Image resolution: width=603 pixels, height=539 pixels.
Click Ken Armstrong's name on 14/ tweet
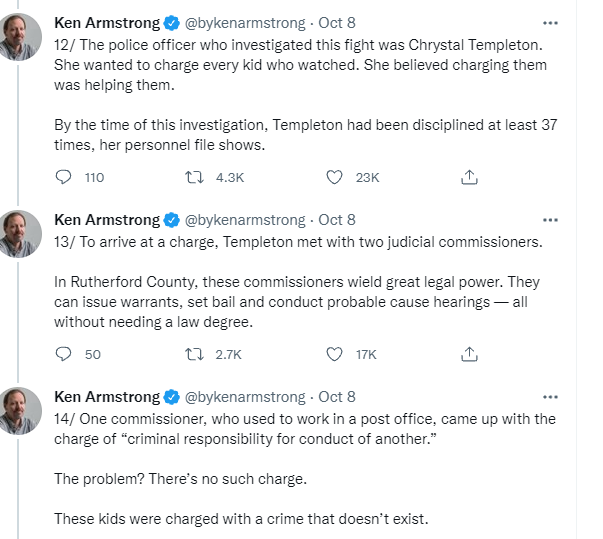107,397
